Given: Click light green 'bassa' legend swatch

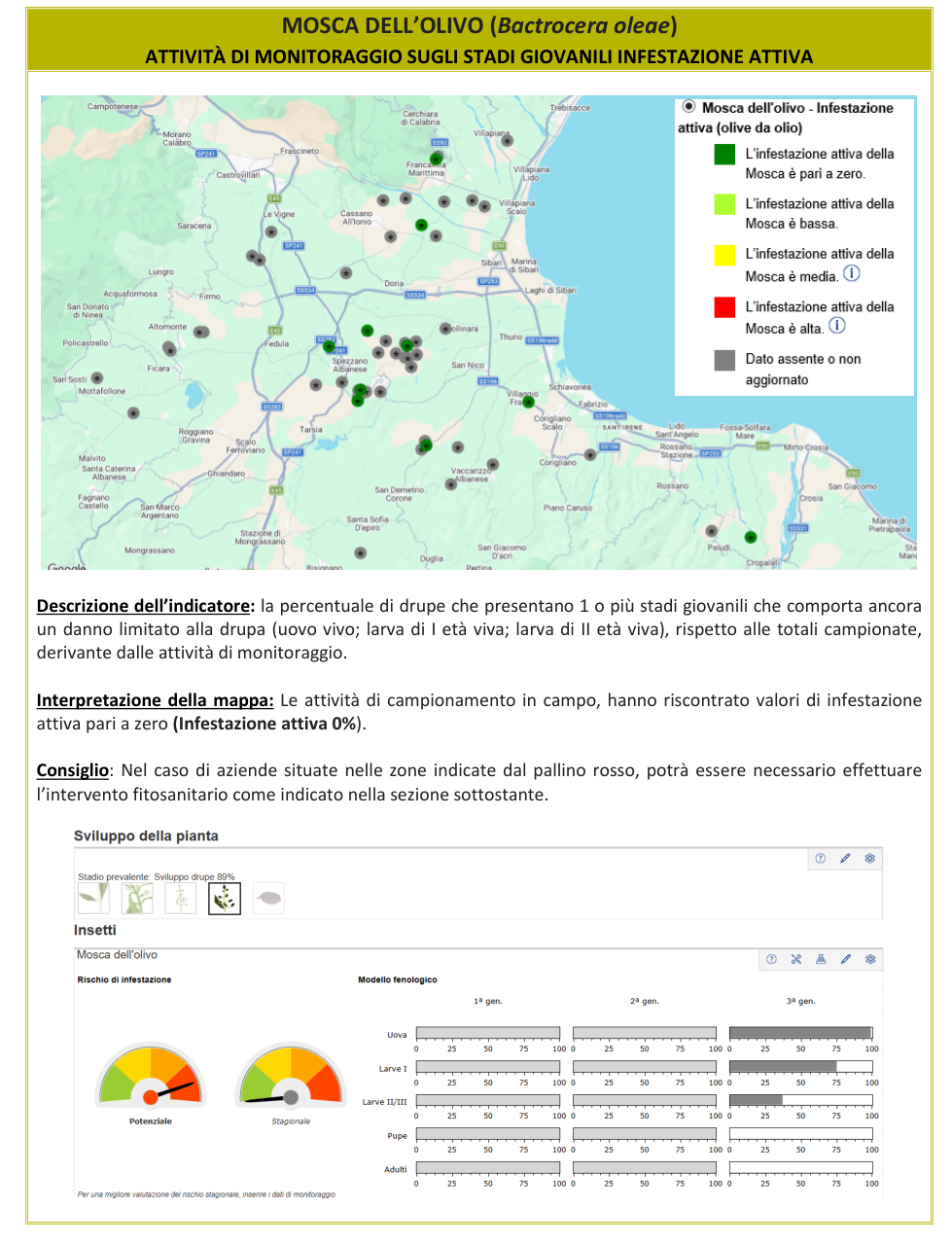Looking at the screenshot, I should pos(724,204).
